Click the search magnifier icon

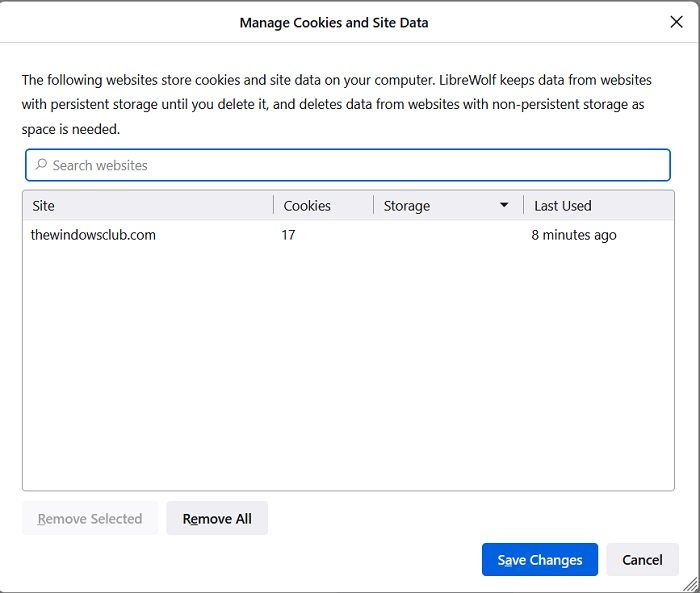pos(41,165)
